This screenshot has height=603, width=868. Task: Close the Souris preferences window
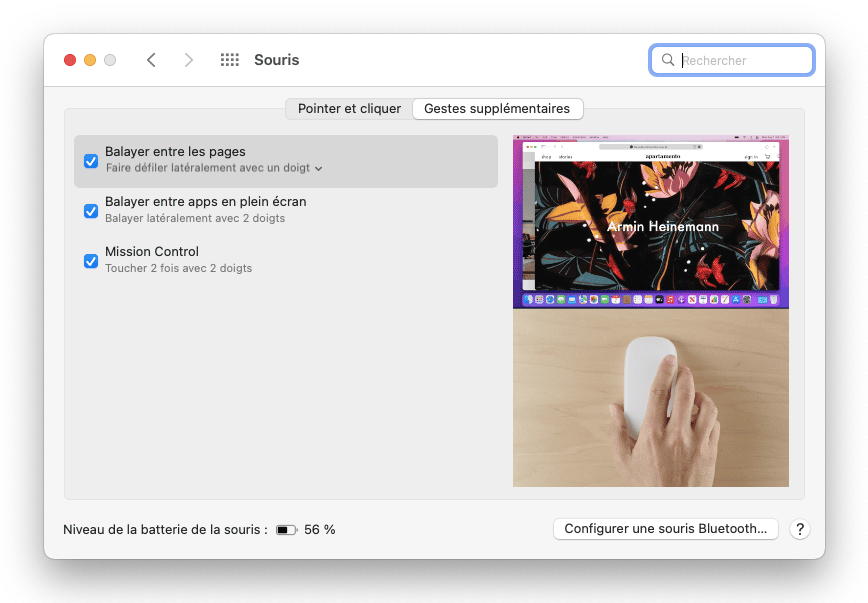[x=70, y=60]
